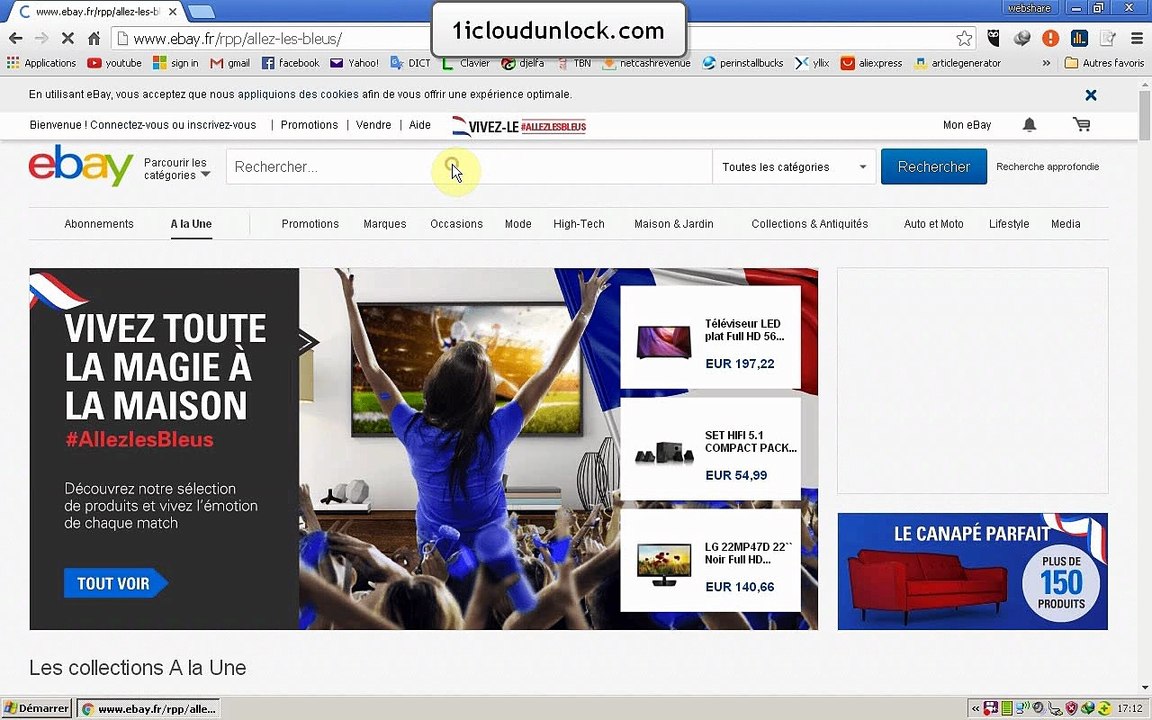Open the youtube bookmark
The height and width of the screenshot is (720, 1152).
click(114, 63)
